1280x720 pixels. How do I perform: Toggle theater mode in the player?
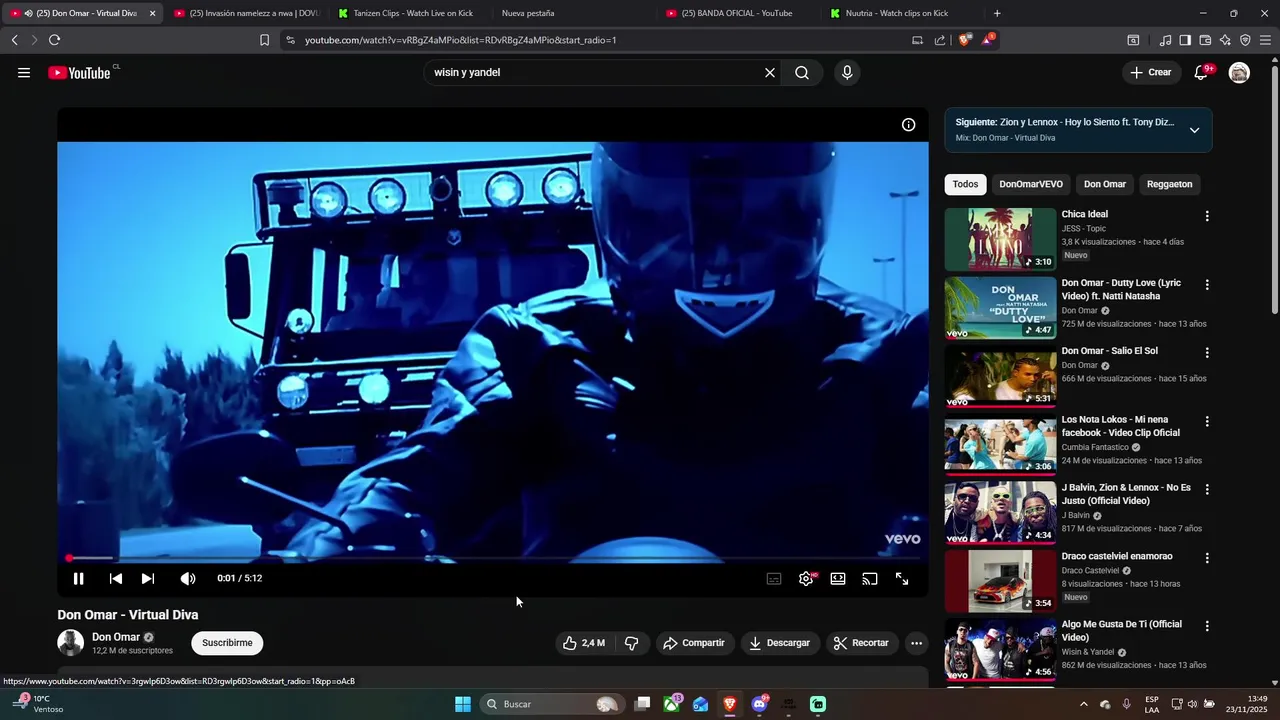(x=838, y=578)
